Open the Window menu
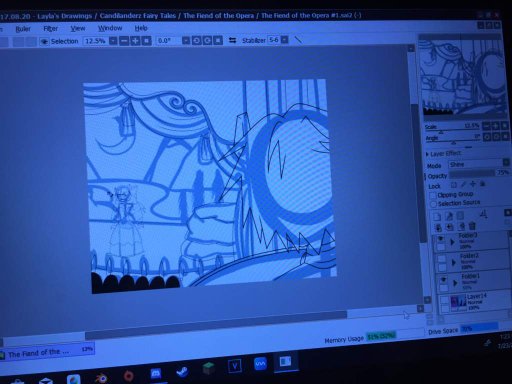 110,28
